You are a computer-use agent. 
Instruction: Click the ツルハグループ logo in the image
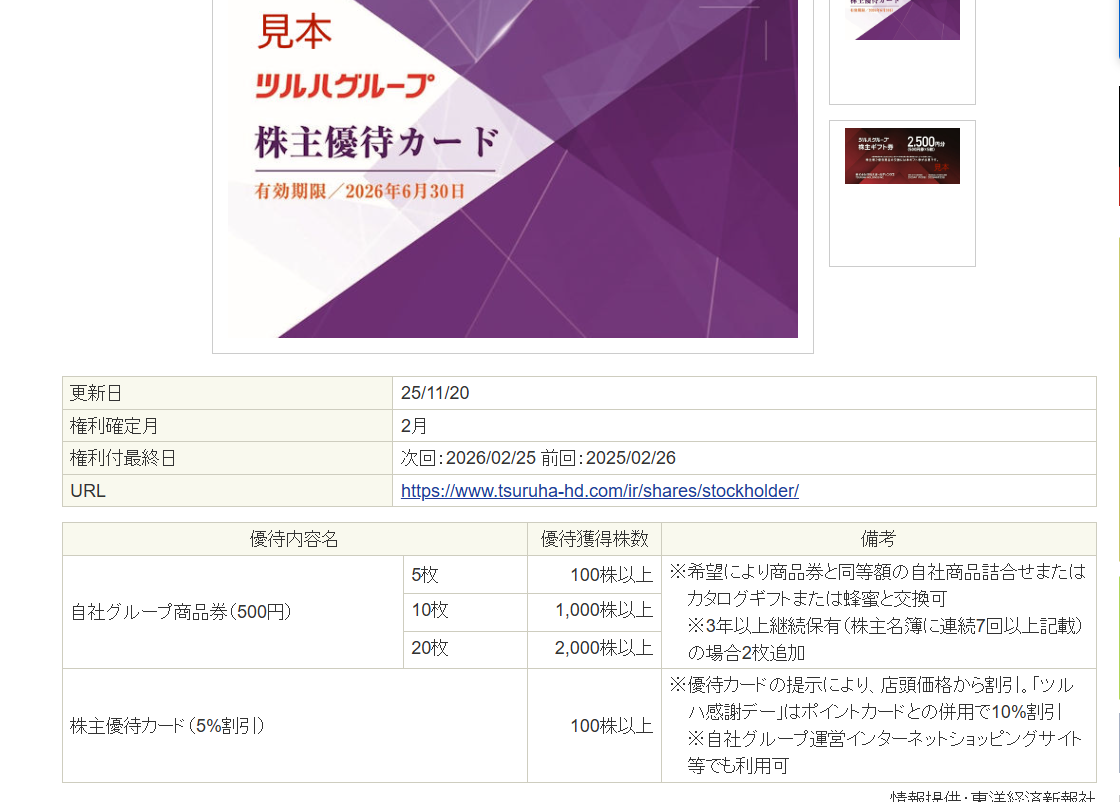tap(345, 86)
